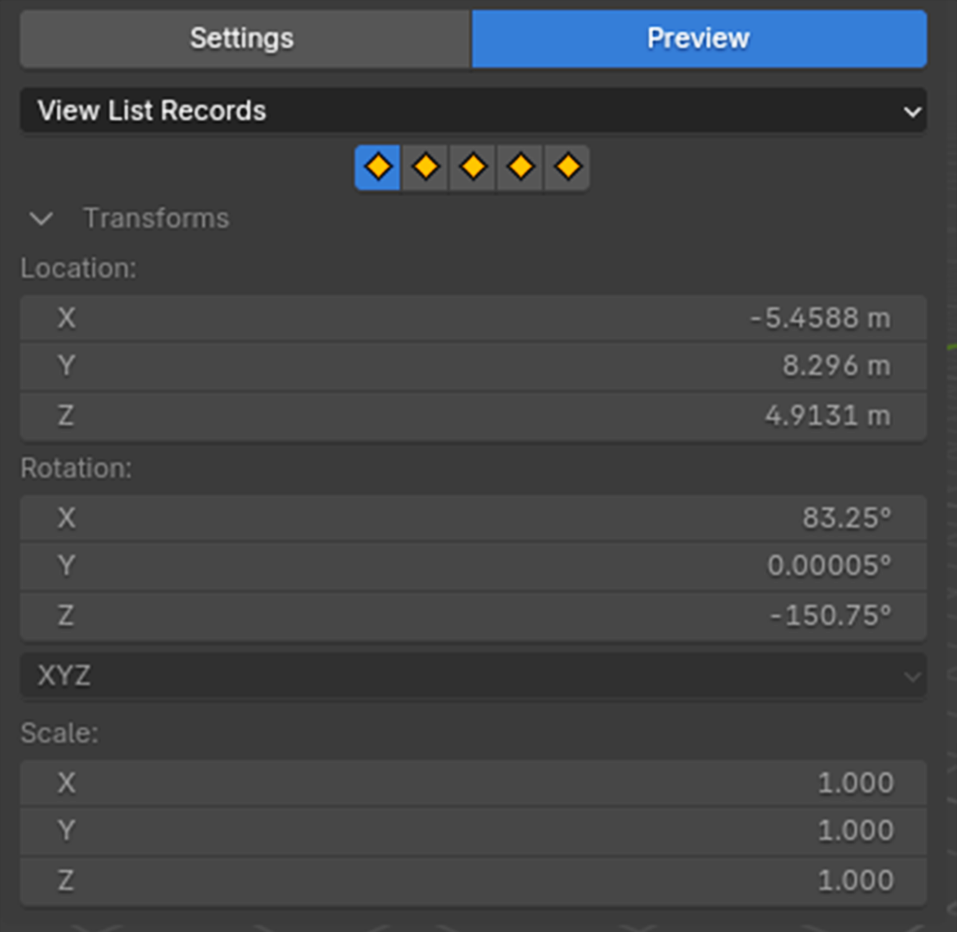Select the fifth keyframe diamond record
This screenshot has width=957, height=932.
(x=568, y=167)
